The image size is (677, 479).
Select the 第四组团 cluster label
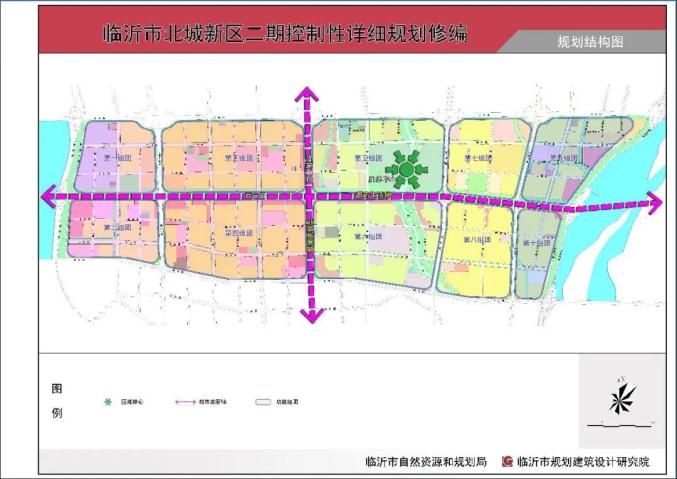point(237,233)
